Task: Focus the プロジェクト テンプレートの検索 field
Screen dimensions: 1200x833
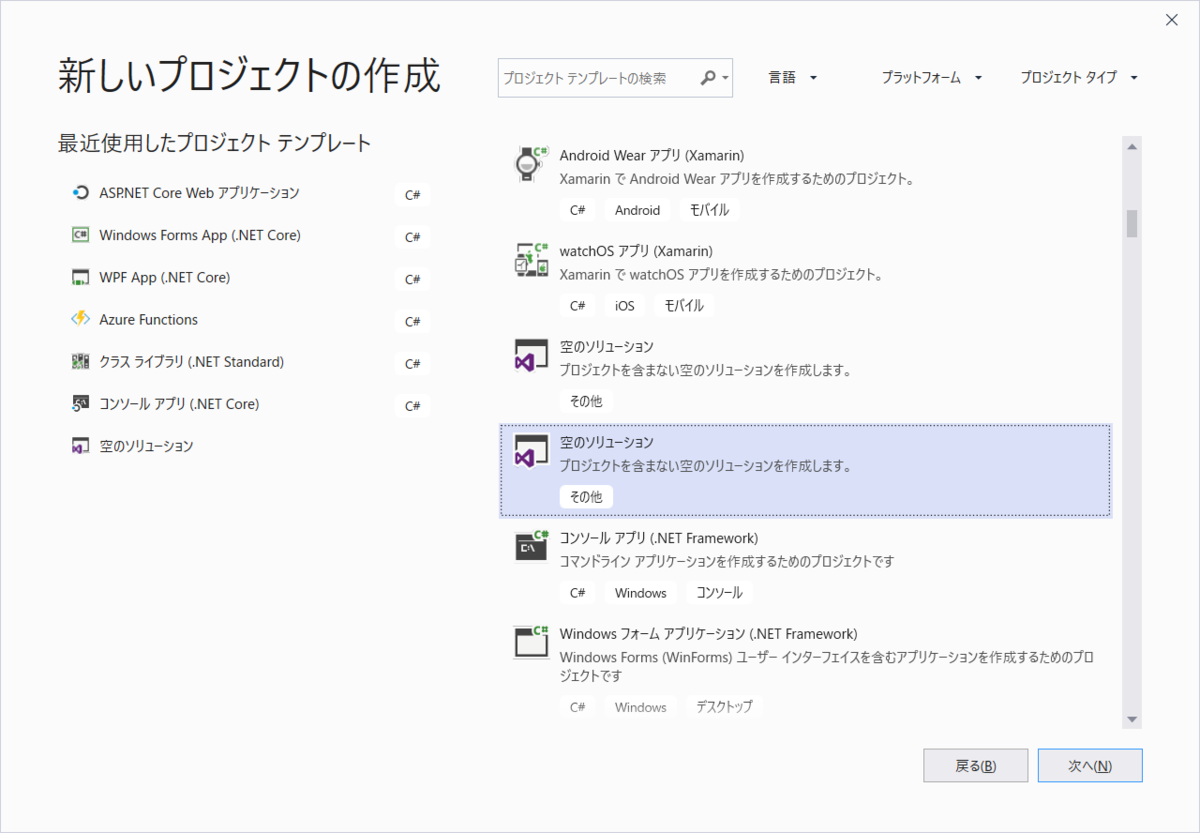Action: pos(615,77)
